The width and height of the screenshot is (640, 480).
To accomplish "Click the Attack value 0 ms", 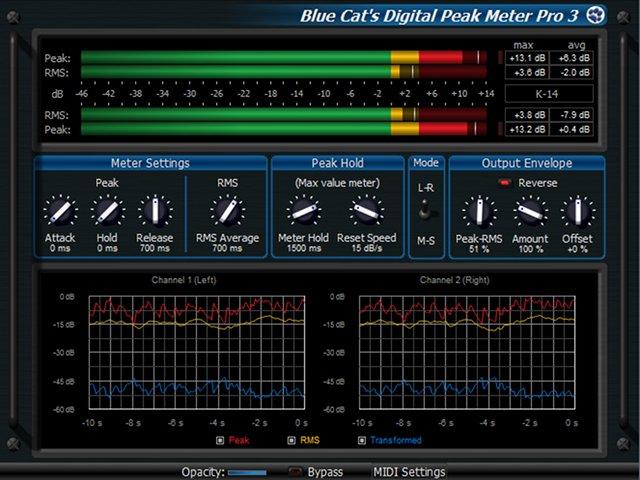I will point(60,248).
